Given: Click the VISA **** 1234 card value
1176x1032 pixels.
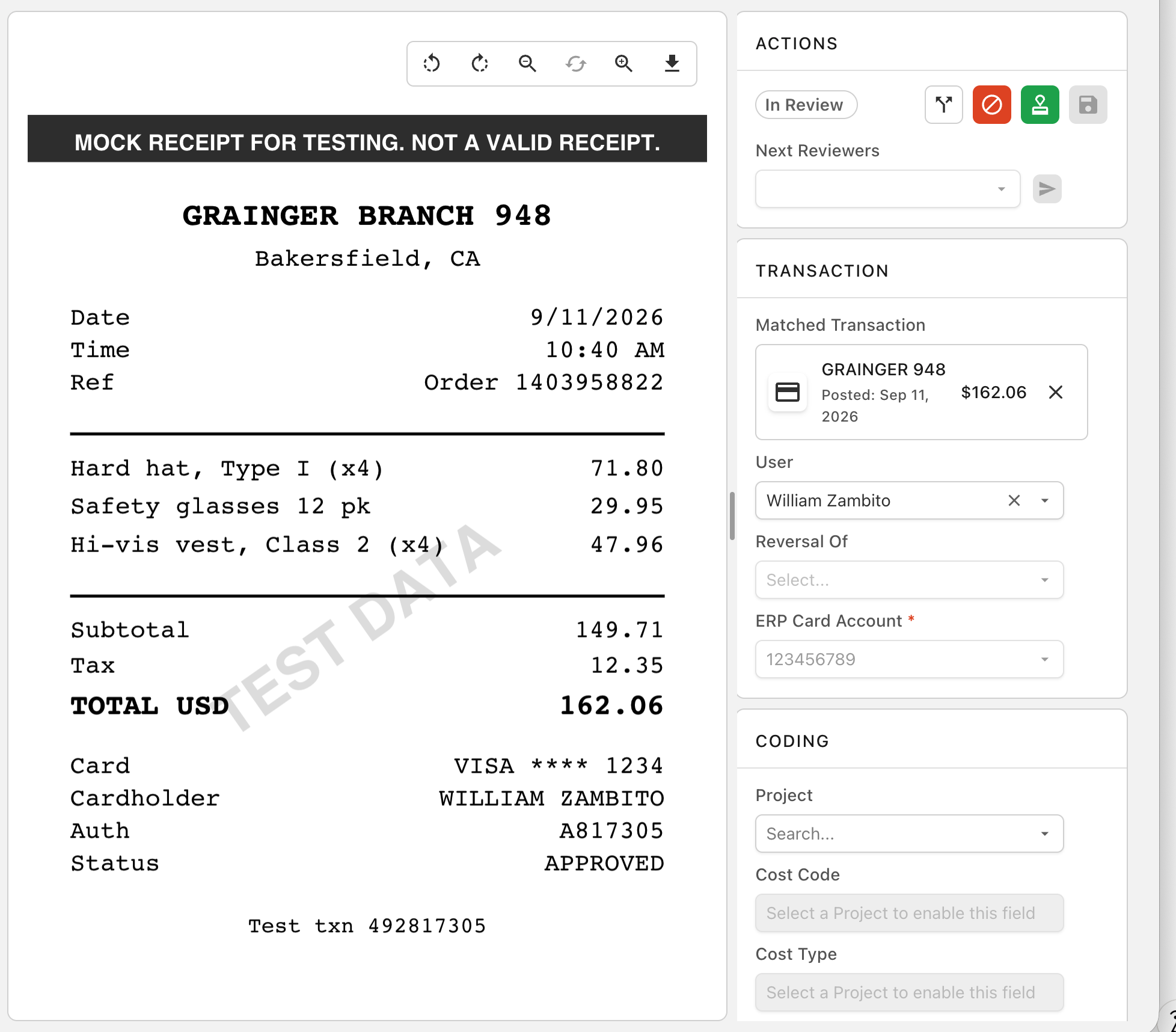Looking at the screenshot, I should click(x=559, y=766).
